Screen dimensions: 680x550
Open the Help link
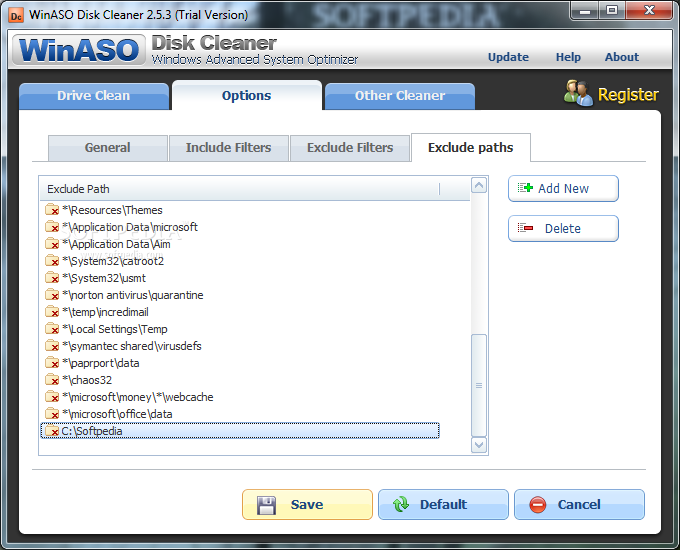(568, 57)
